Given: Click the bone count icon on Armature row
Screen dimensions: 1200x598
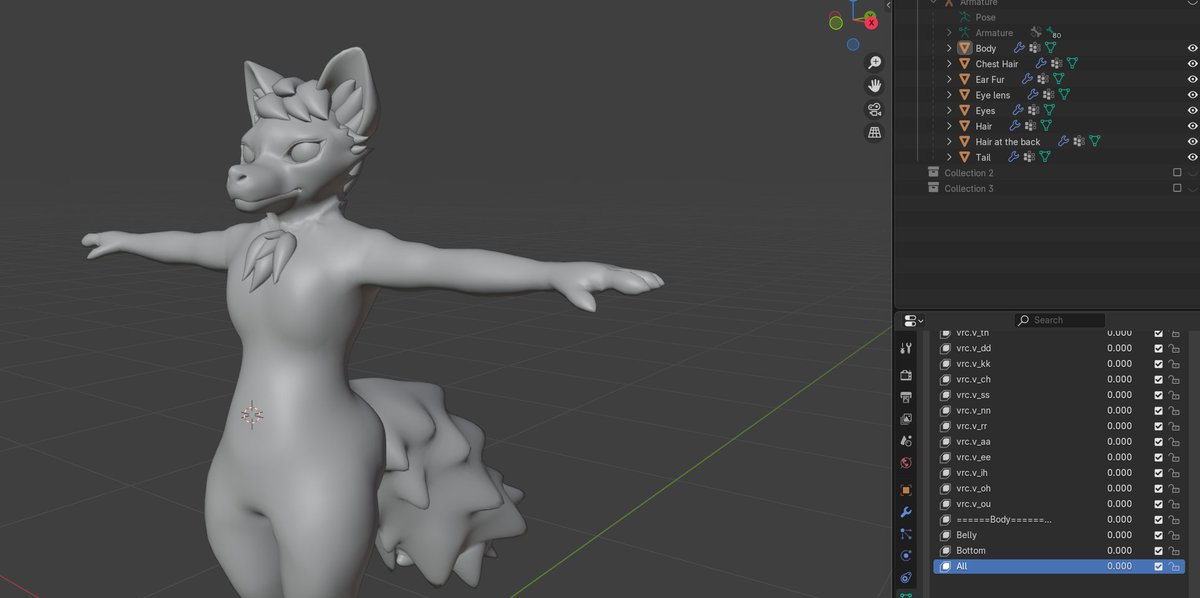Looking at the screenshot, I should [x=1053, y=33].
